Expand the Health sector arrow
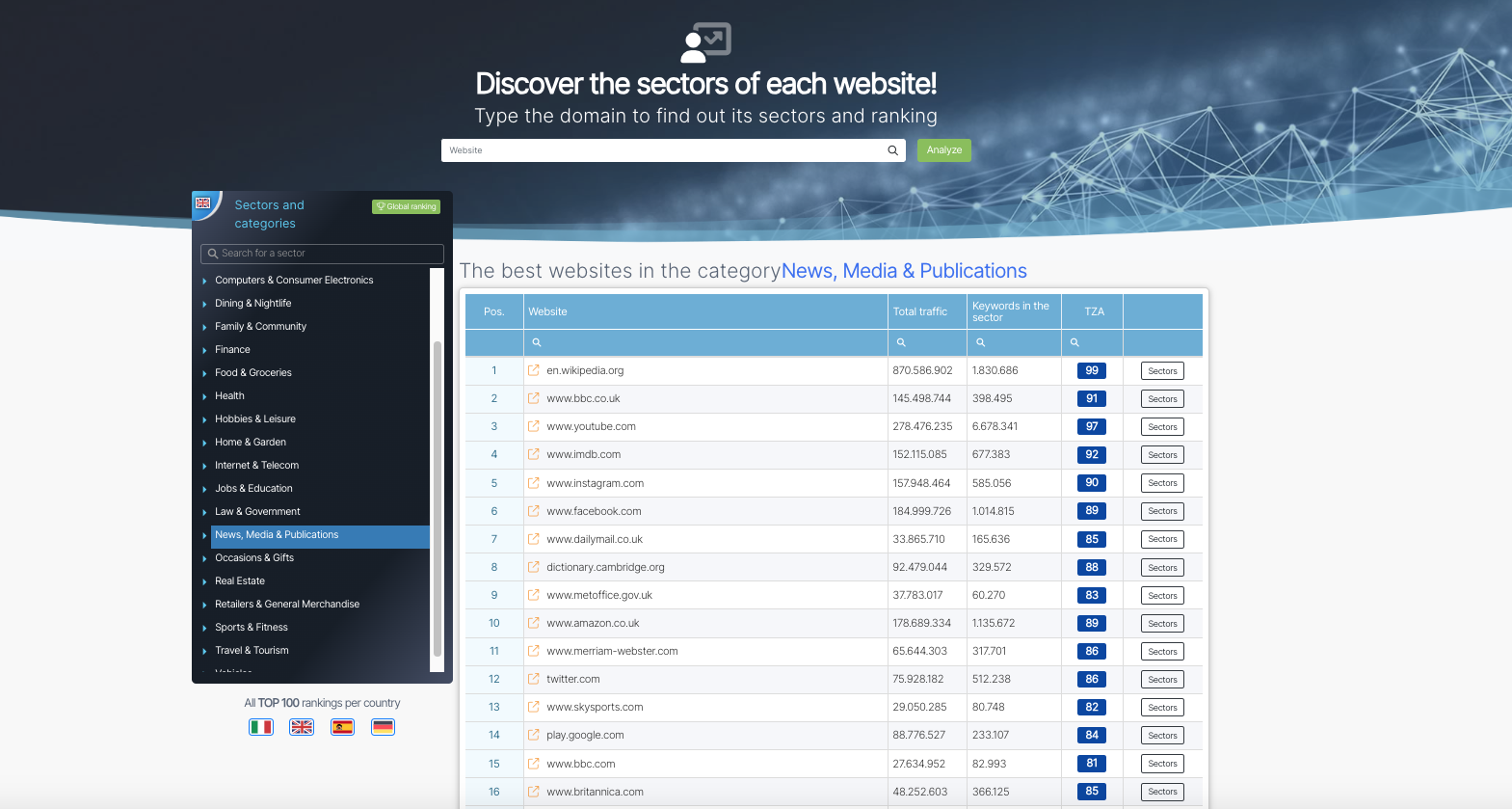This screenshot has height=809, width=1512. click(204, 396)
